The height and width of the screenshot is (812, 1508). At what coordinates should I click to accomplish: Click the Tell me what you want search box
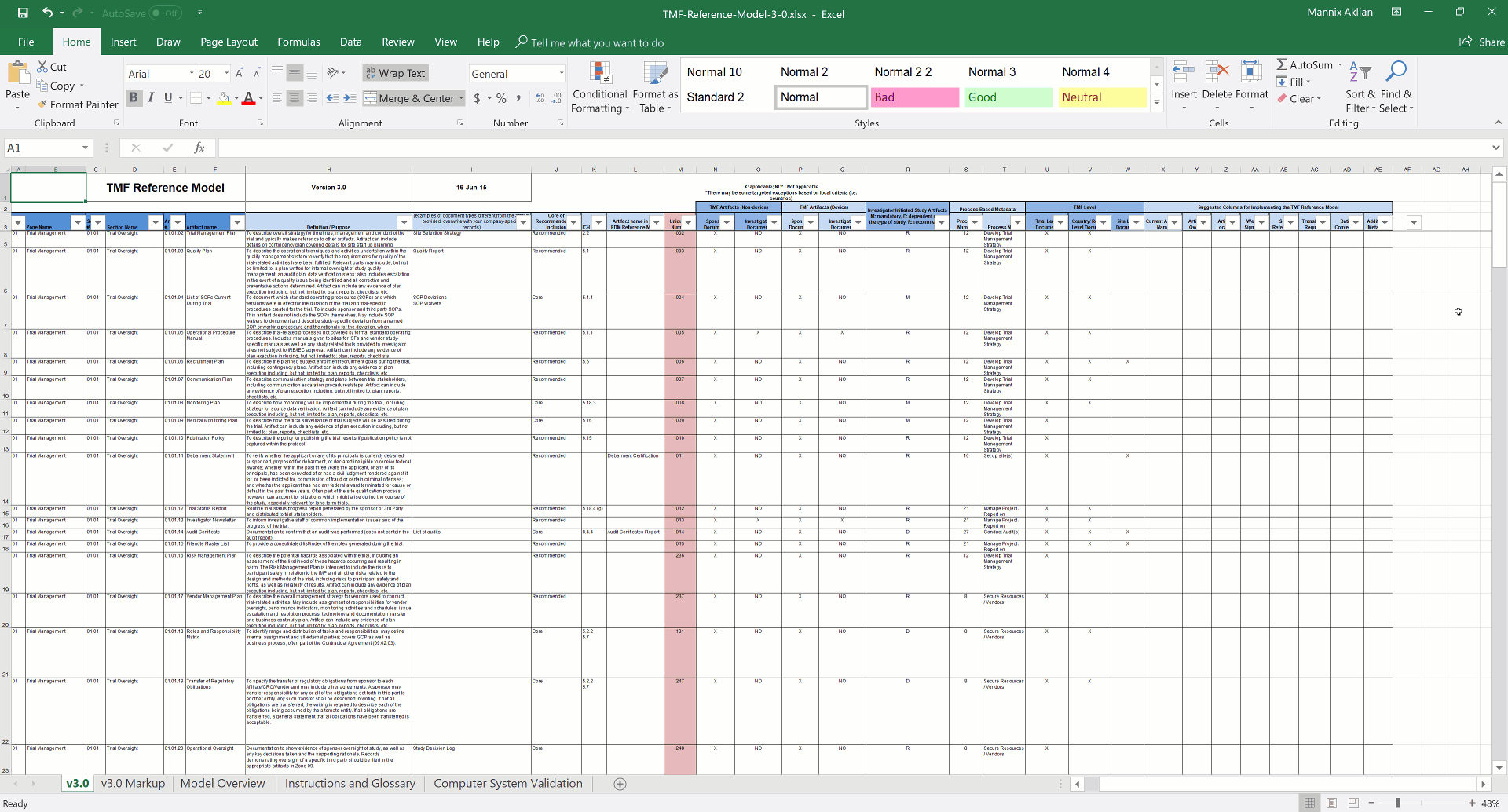coord(590,42)
